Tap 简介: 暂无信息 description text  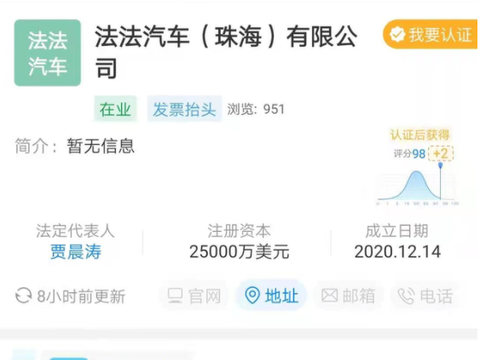coord(75,146)
